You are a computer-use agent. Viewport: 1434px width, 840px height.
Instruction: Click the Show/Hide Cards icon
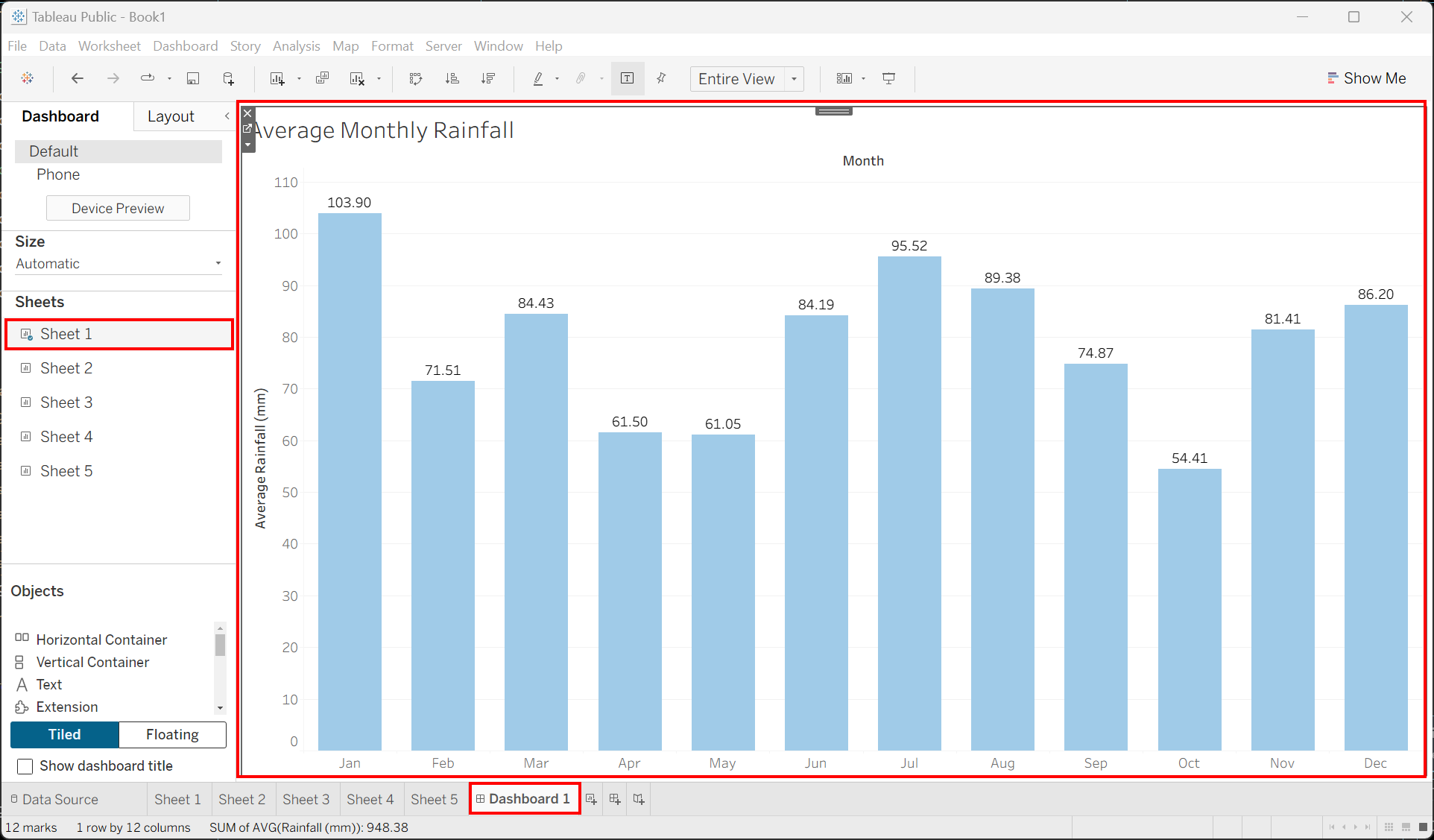844,78
